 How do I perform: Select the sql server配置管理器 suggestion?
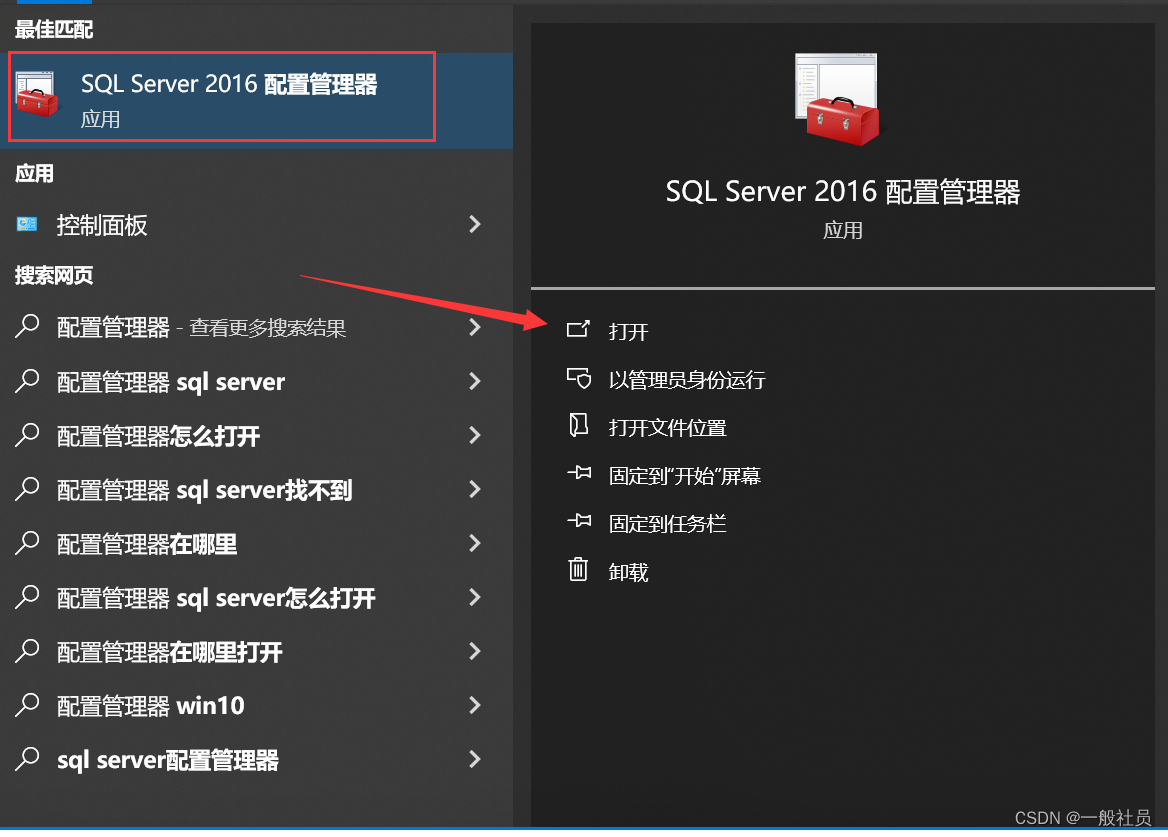click(256, 760)
